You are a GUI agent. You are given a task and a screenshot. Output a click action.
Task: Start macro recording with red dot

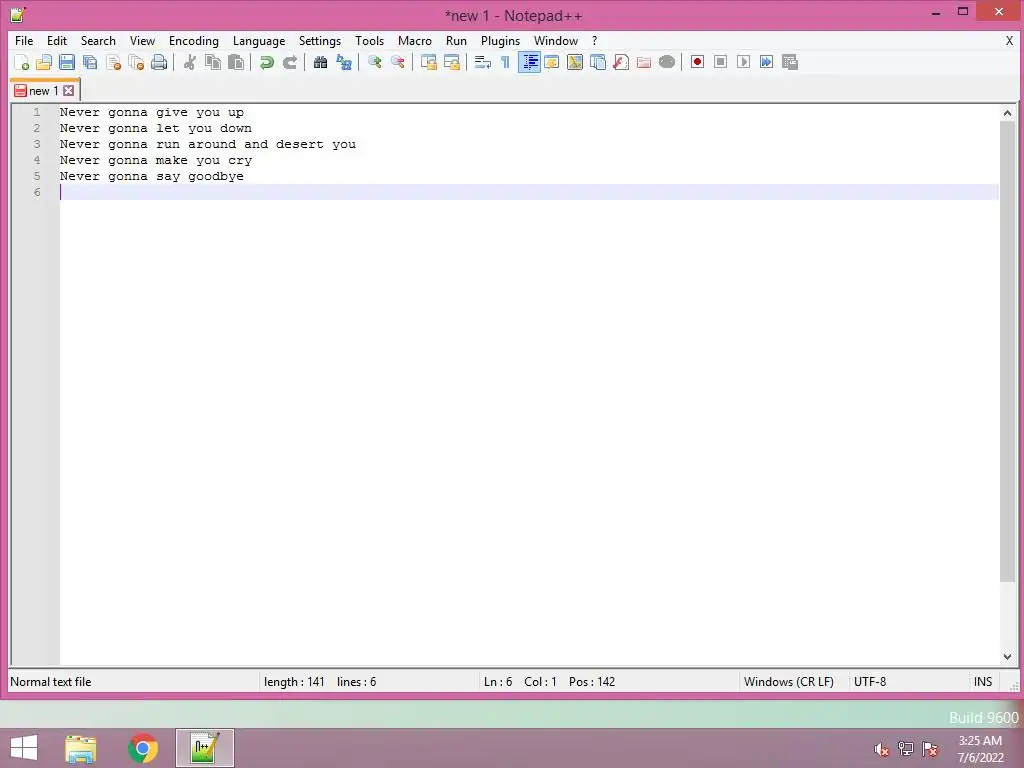point(697,62)
